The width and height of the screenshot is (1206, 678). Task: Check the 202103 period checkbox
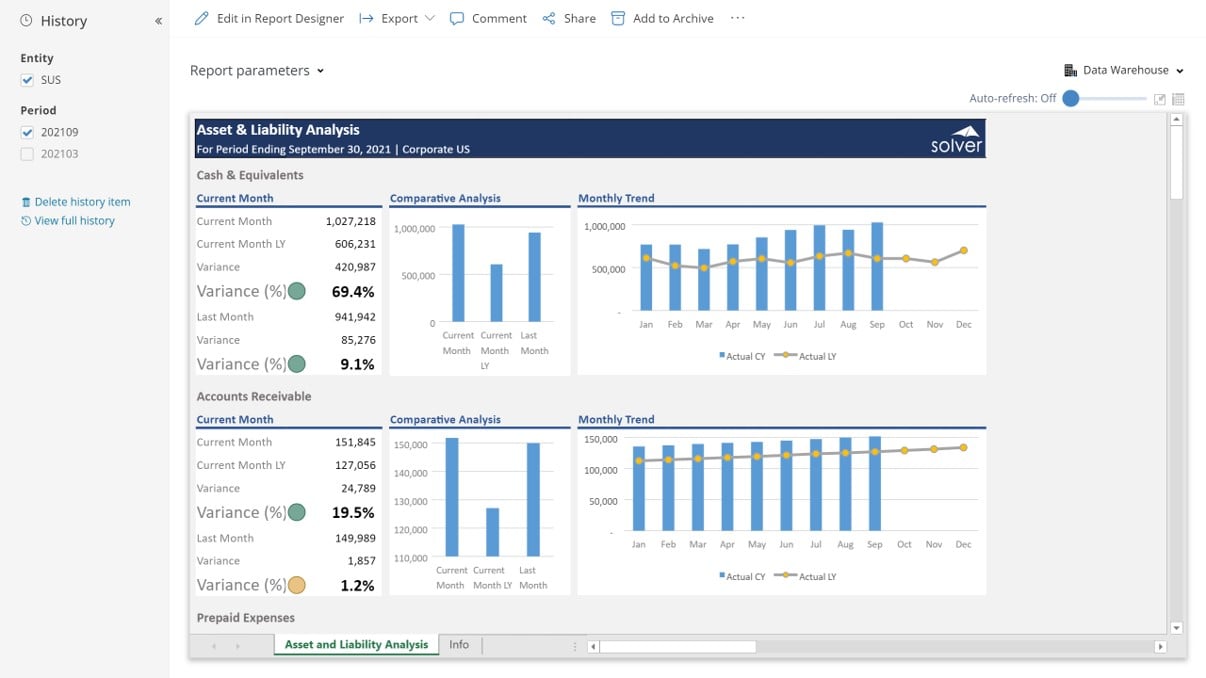click(27, 154)
